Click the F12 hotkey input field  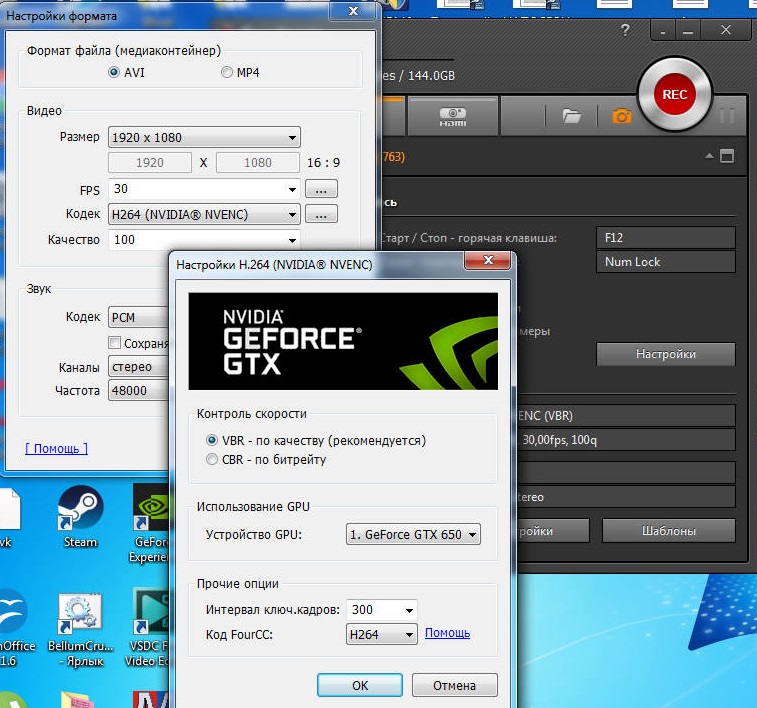[666, 238]
